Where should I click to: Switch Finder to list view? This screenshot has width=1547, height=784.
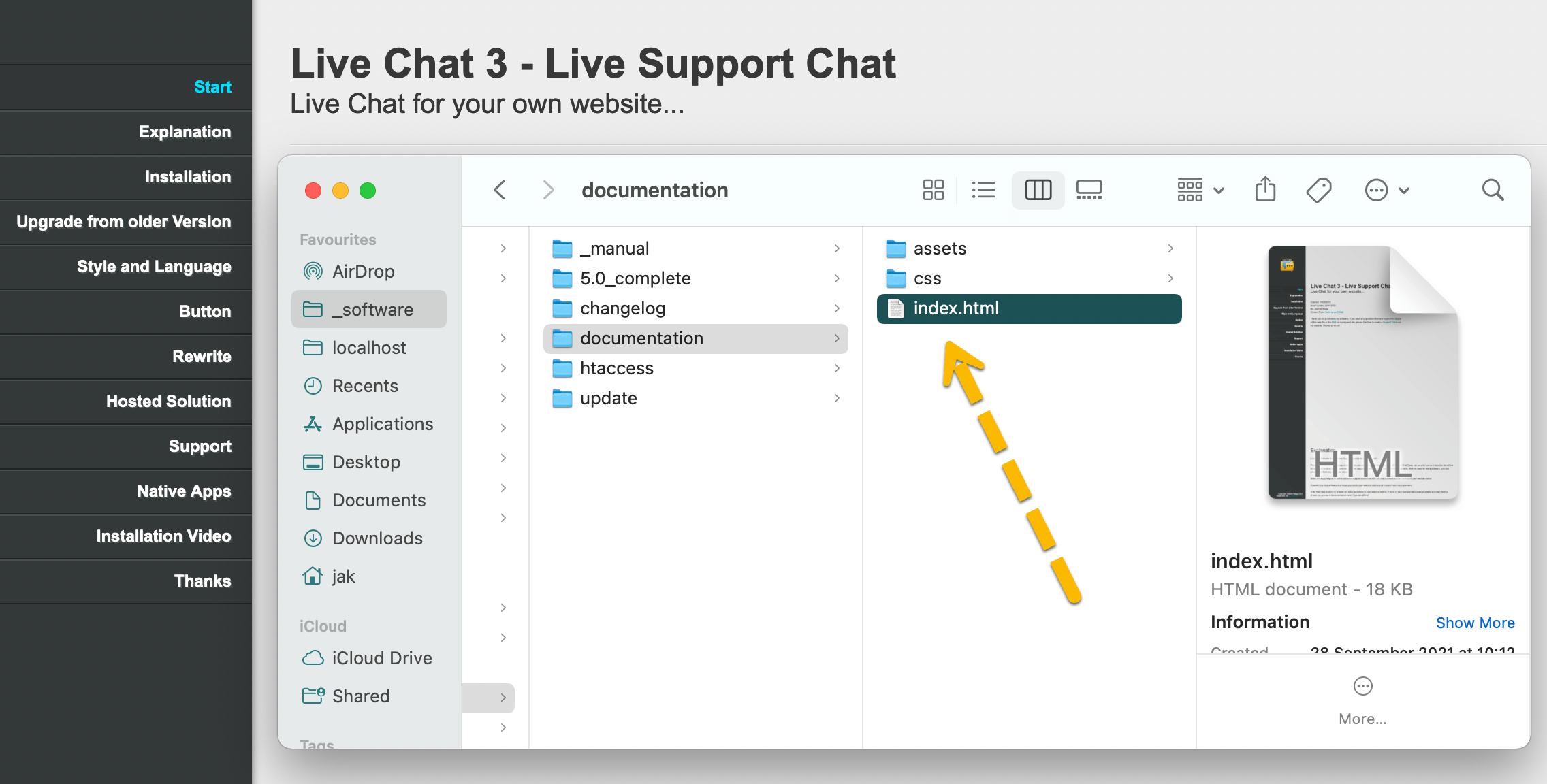point(983,190)
